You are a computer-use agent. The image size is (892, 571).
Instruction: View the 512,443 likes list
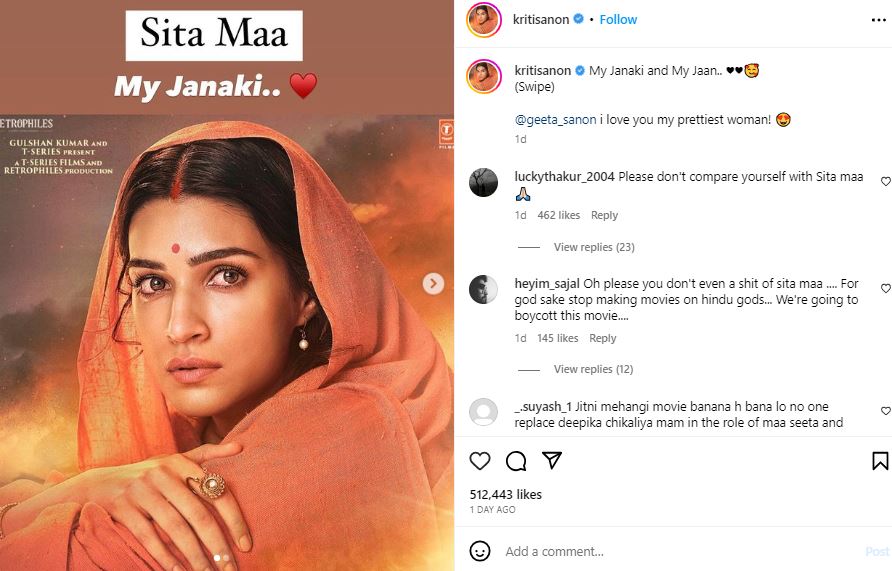tap(505, 494)
